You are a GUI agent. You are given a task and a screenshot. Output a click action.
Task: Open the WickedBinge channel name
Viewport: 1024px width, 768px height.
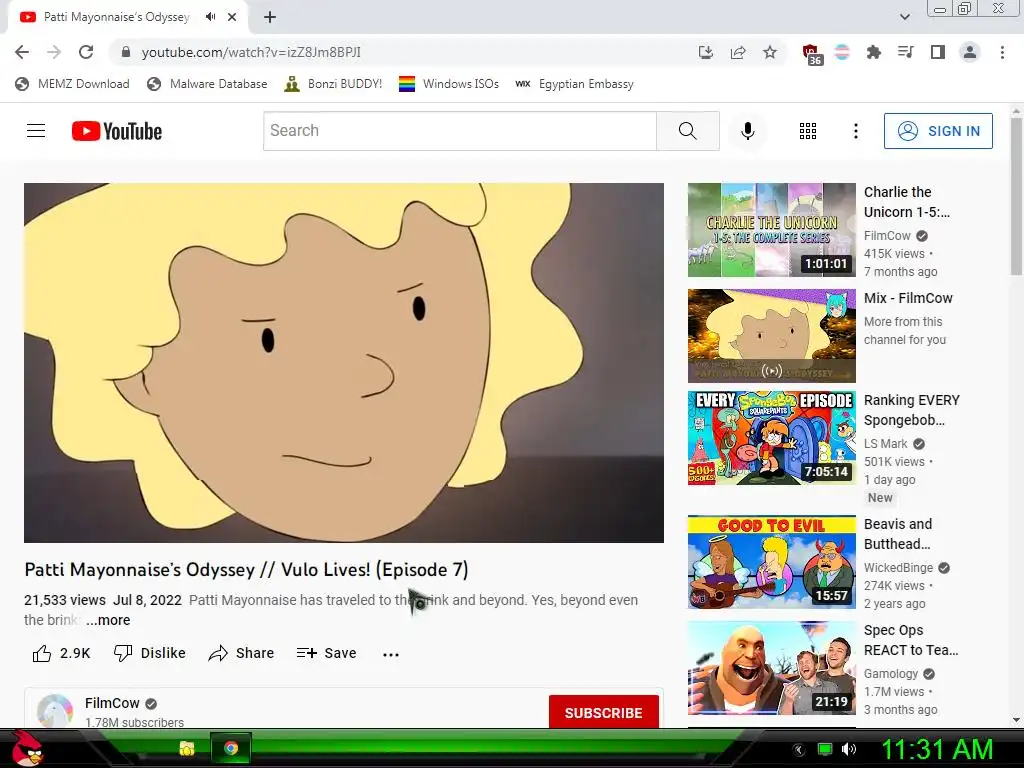899,568
